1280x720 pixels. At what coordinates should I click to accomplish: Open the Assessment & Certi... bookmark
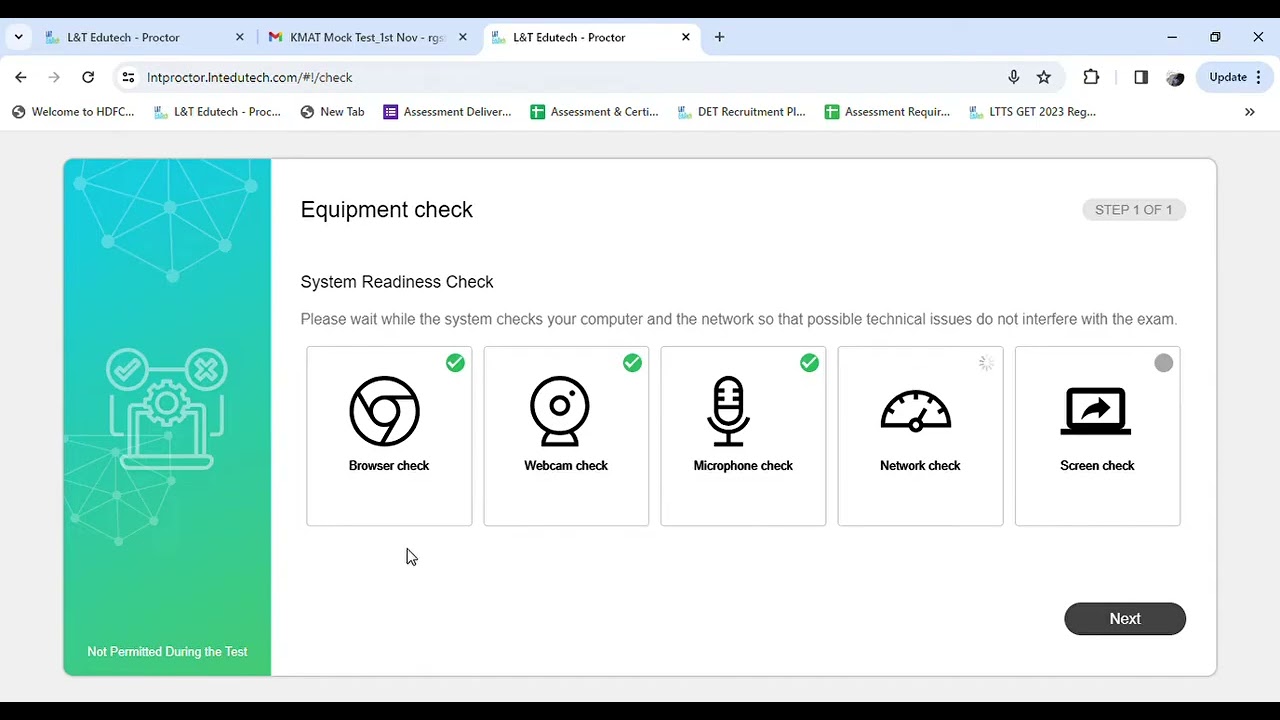(x=594, y=112)
